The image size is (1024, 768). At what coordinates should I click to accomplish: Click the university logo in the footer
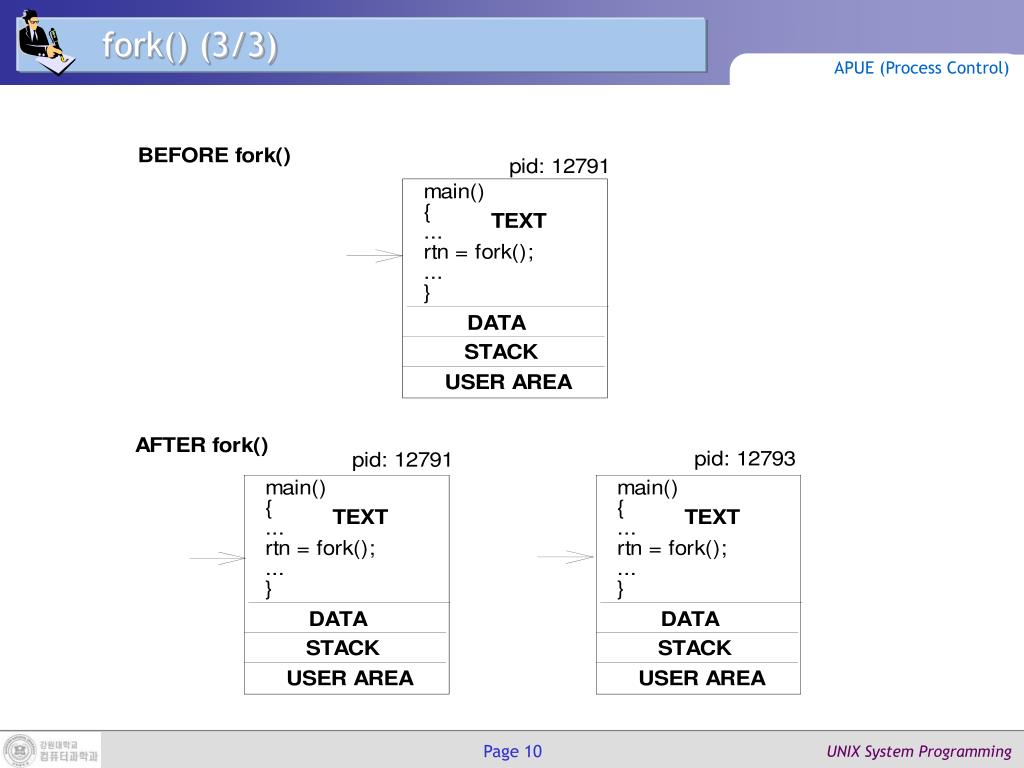coord(51,750)
